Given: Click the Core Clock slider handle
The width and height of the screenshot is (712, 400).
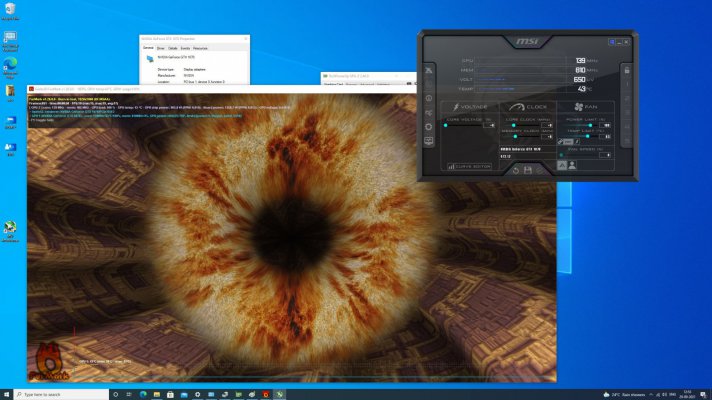Looking at the screenshot, I should (514, 125).
